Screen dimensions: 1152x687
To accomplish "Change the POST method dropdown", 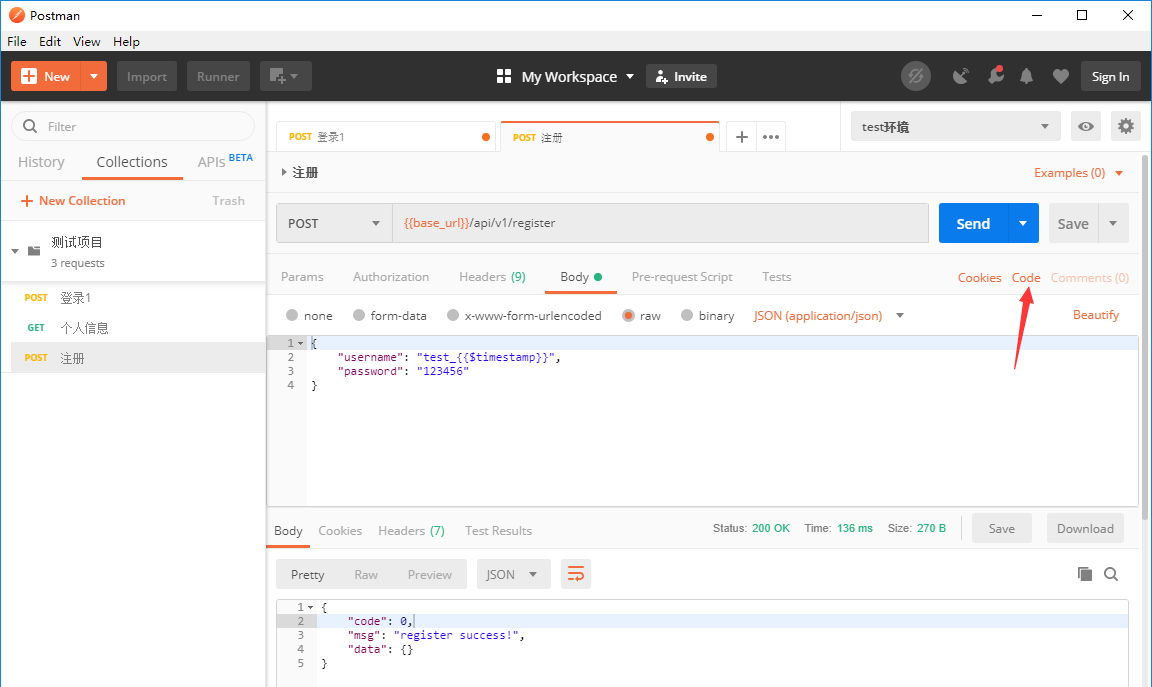I will pos(334,223).
